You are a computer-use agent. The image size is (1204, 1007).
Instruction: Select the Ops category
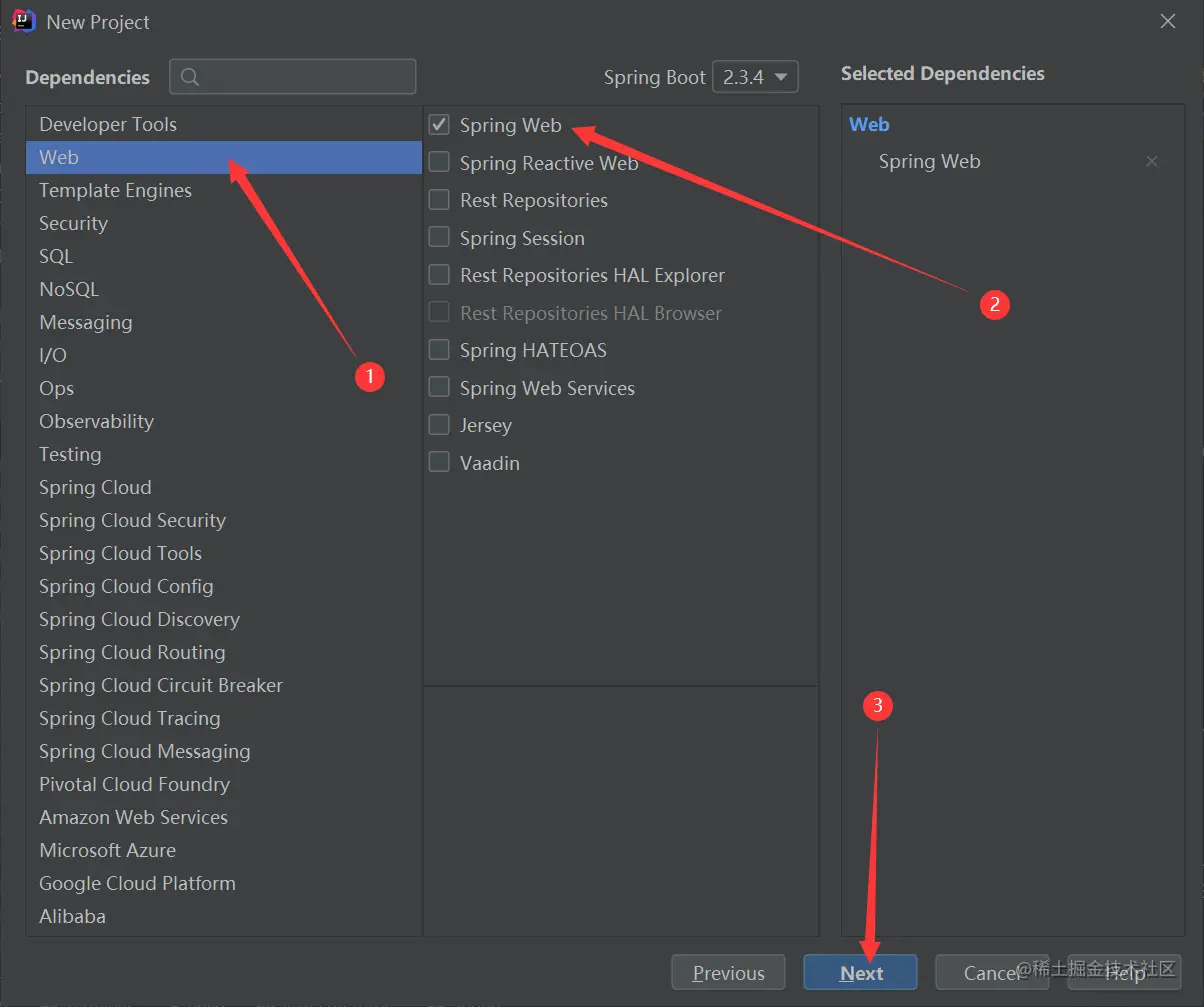pyautogui.click(x=224, y=388)
